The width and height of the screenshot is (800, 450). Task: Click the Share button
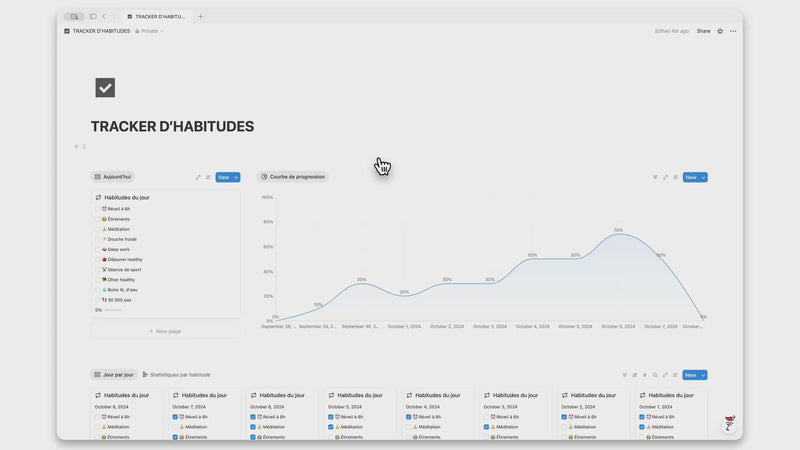tap(703, 31)
